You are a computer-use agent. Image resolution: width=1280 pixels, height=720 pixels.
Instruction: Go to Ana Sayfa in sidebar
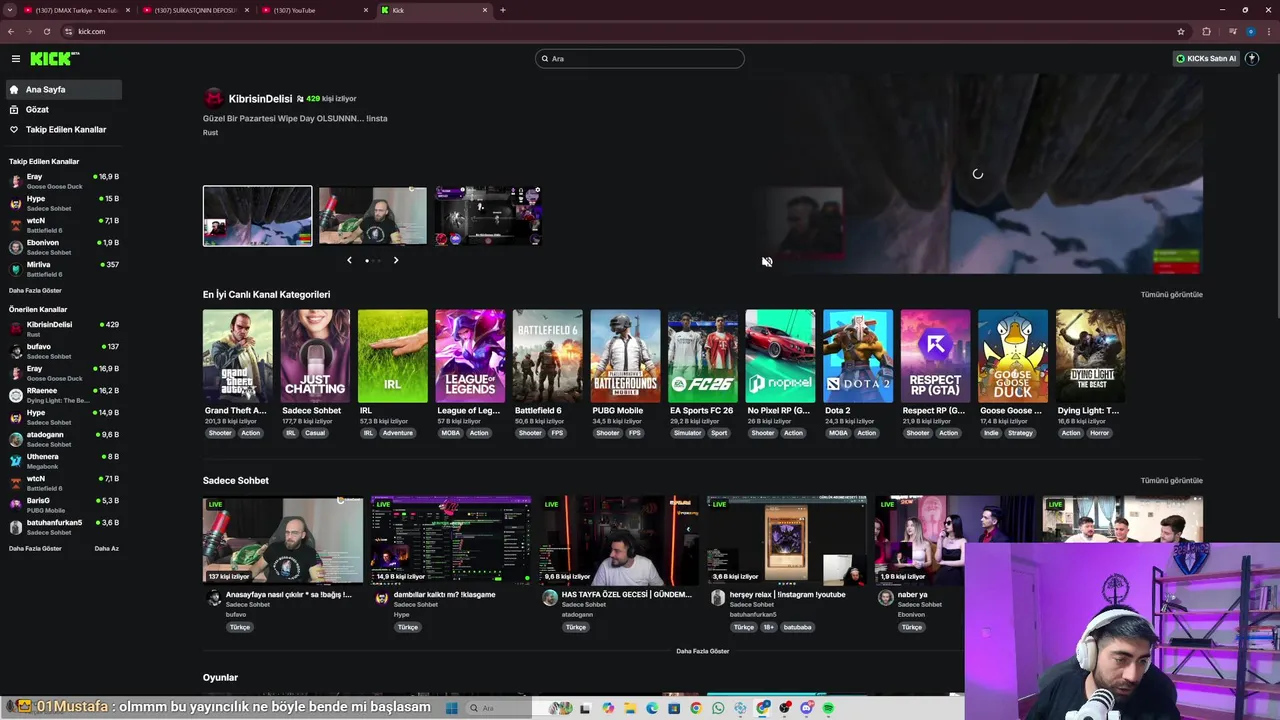point(63,89)
